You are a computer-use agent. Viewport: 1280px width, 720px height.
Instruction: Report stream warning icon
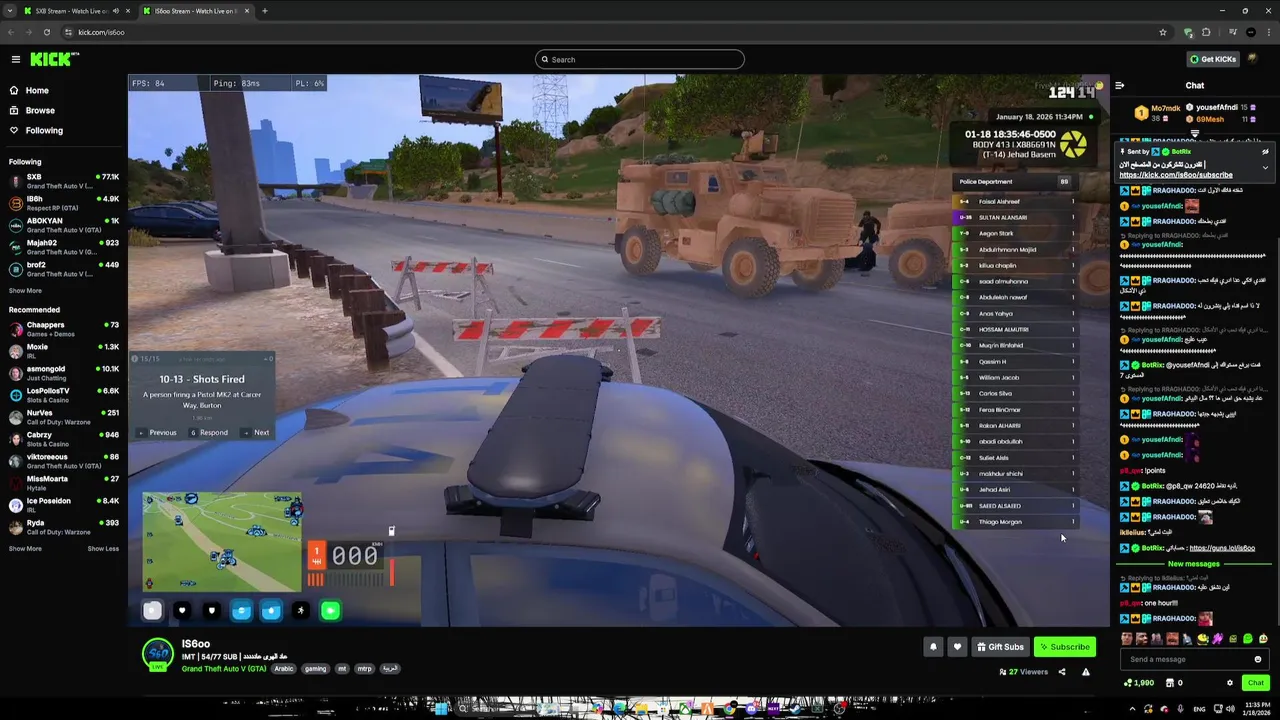pos(1086,672)
